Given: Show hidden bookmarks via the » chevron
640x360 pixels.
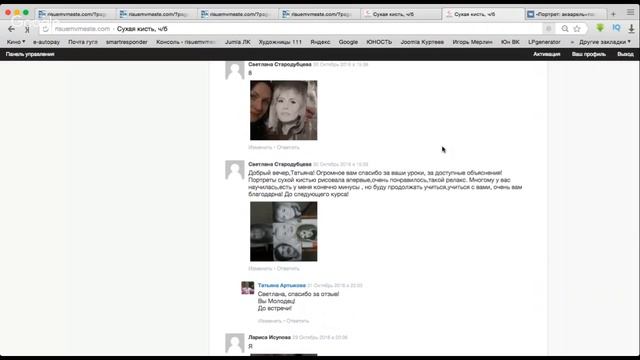Looking at the screenshot, I should (x=572, y=42).
